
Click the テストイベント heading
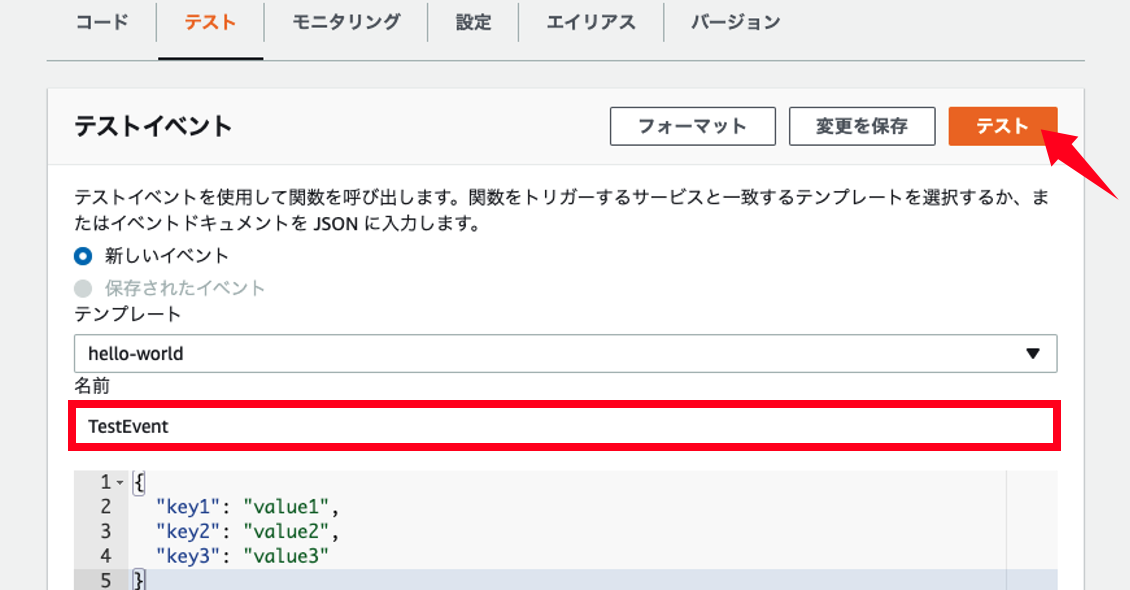click(153, 126)
